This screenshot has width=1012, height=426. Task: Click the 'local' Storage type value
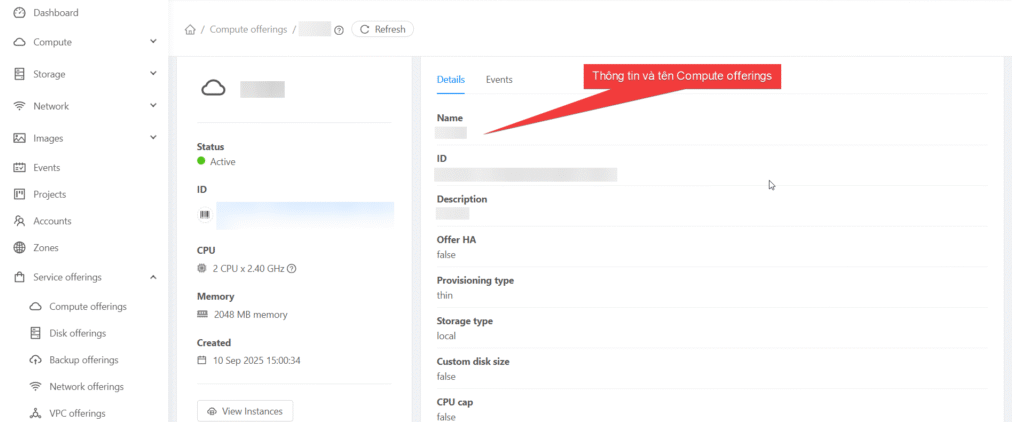coord(446,336)
